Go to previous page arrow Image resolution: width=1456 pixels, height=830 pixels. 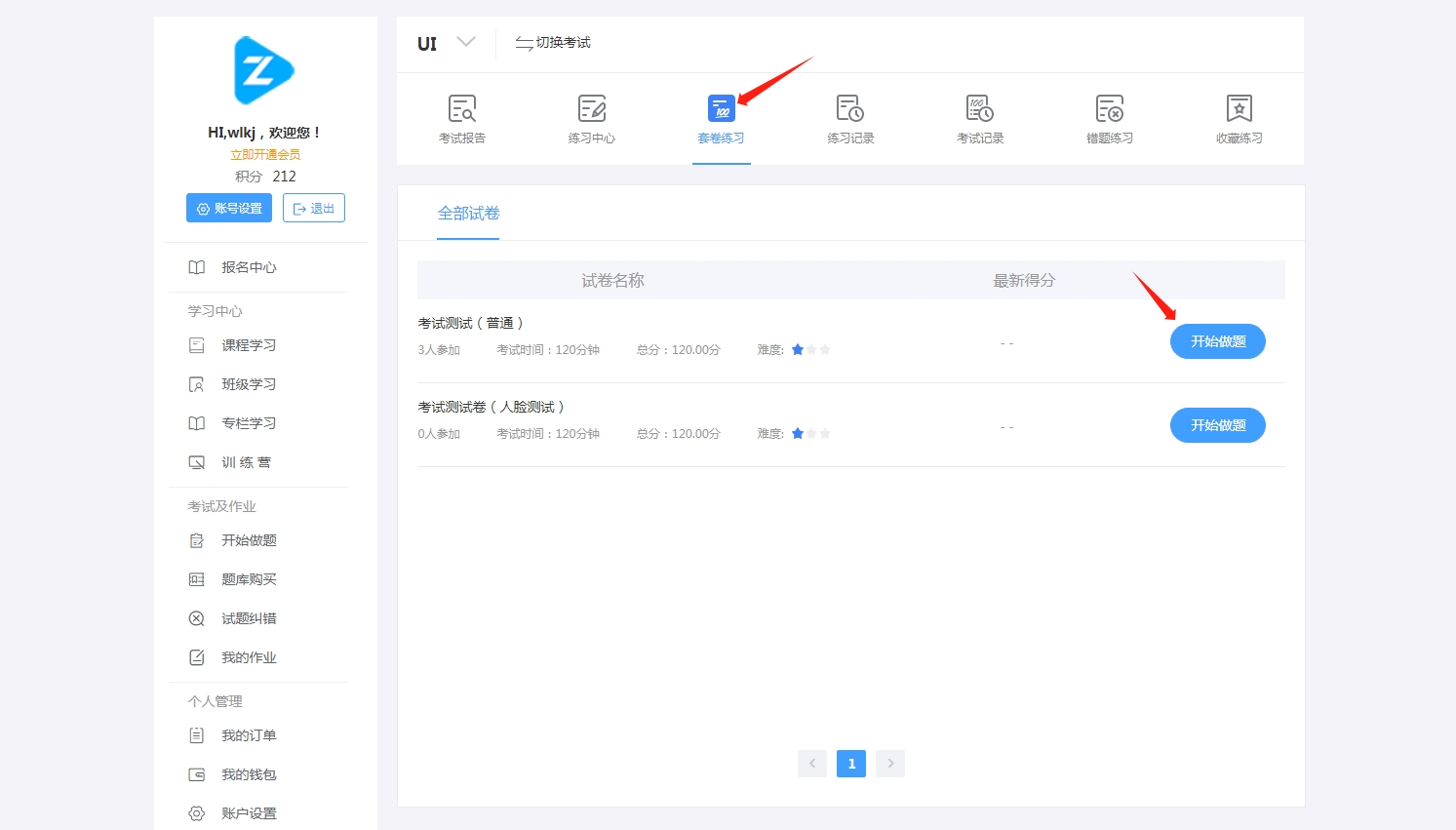click(812, 764)
